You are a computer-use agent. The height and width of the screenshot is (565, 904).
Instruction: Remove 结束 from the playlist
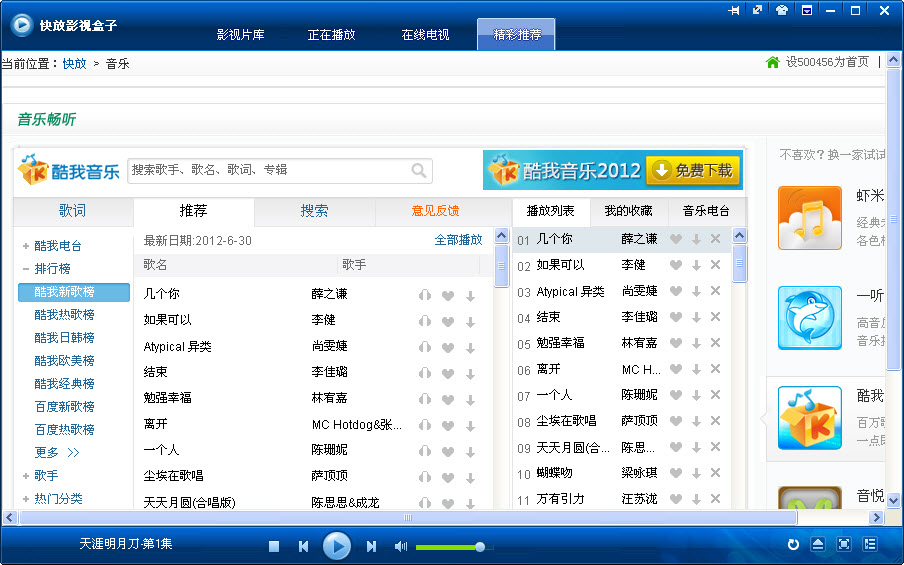coord(715,317)
